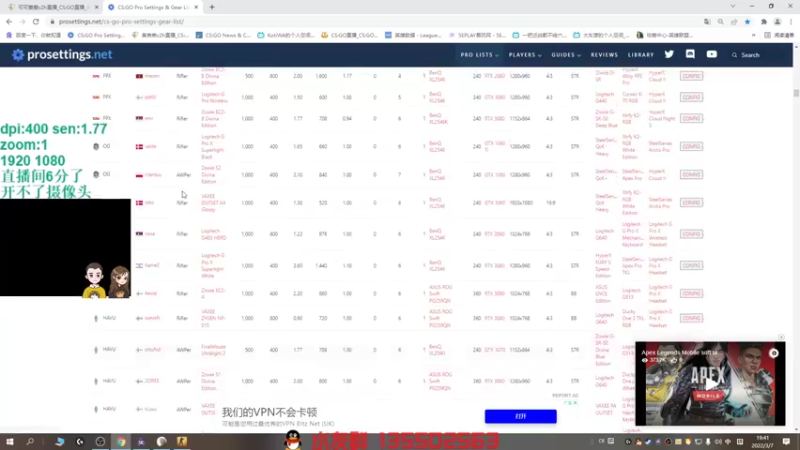
Task: Open Windows taskbar search
Action: click(30, 441)
